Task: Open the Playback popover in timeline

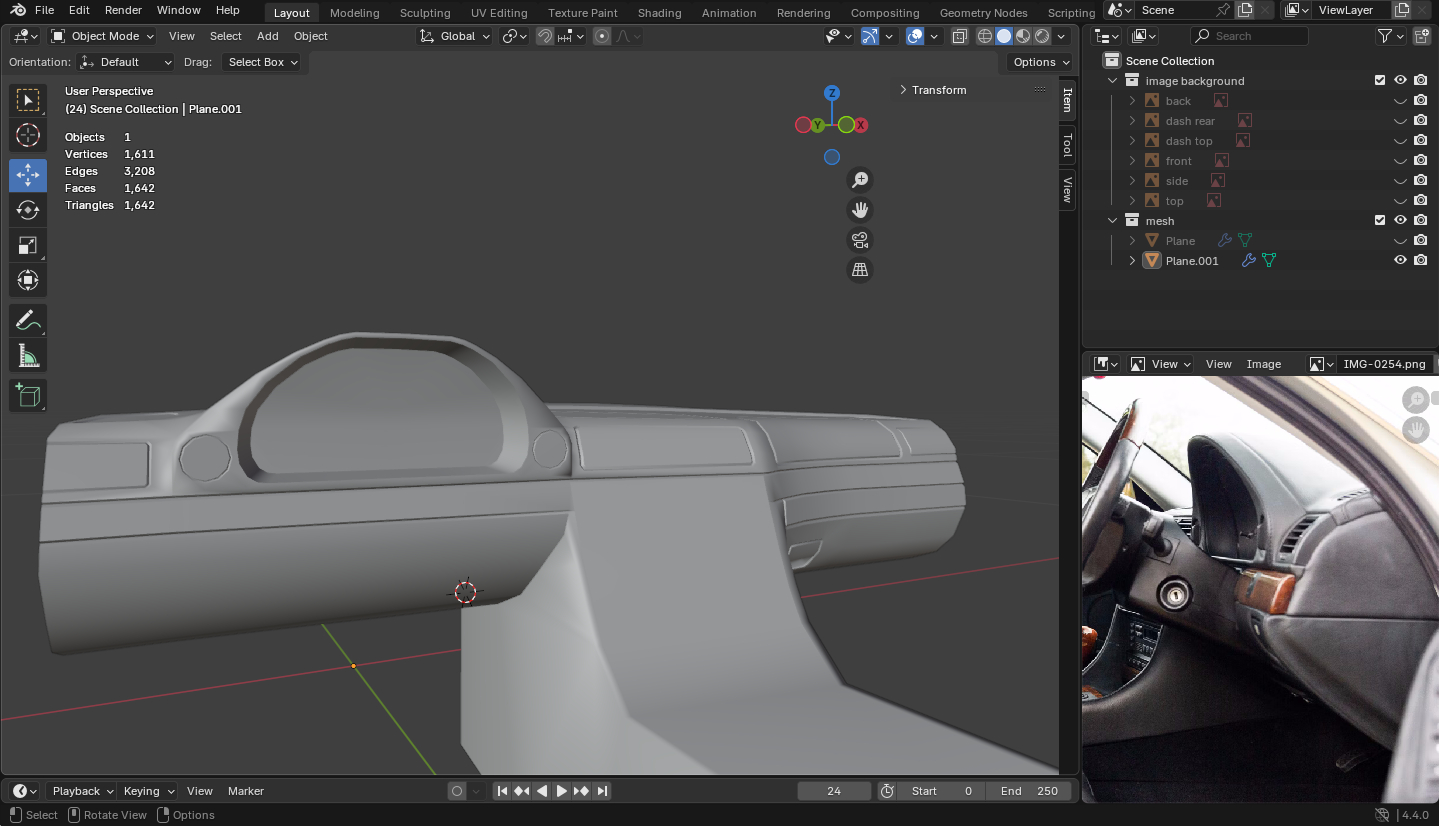Action: [80, 791]
